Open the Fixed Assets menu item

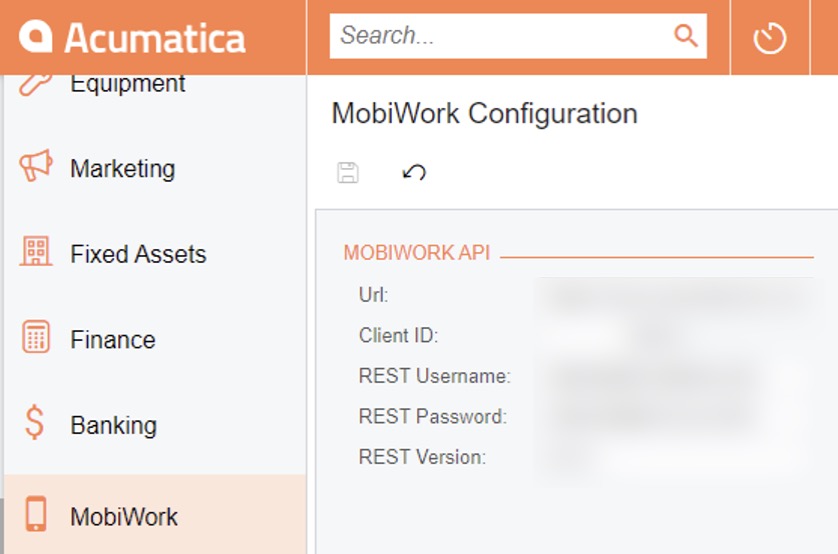pyautogui.click(x=138, y=254)
